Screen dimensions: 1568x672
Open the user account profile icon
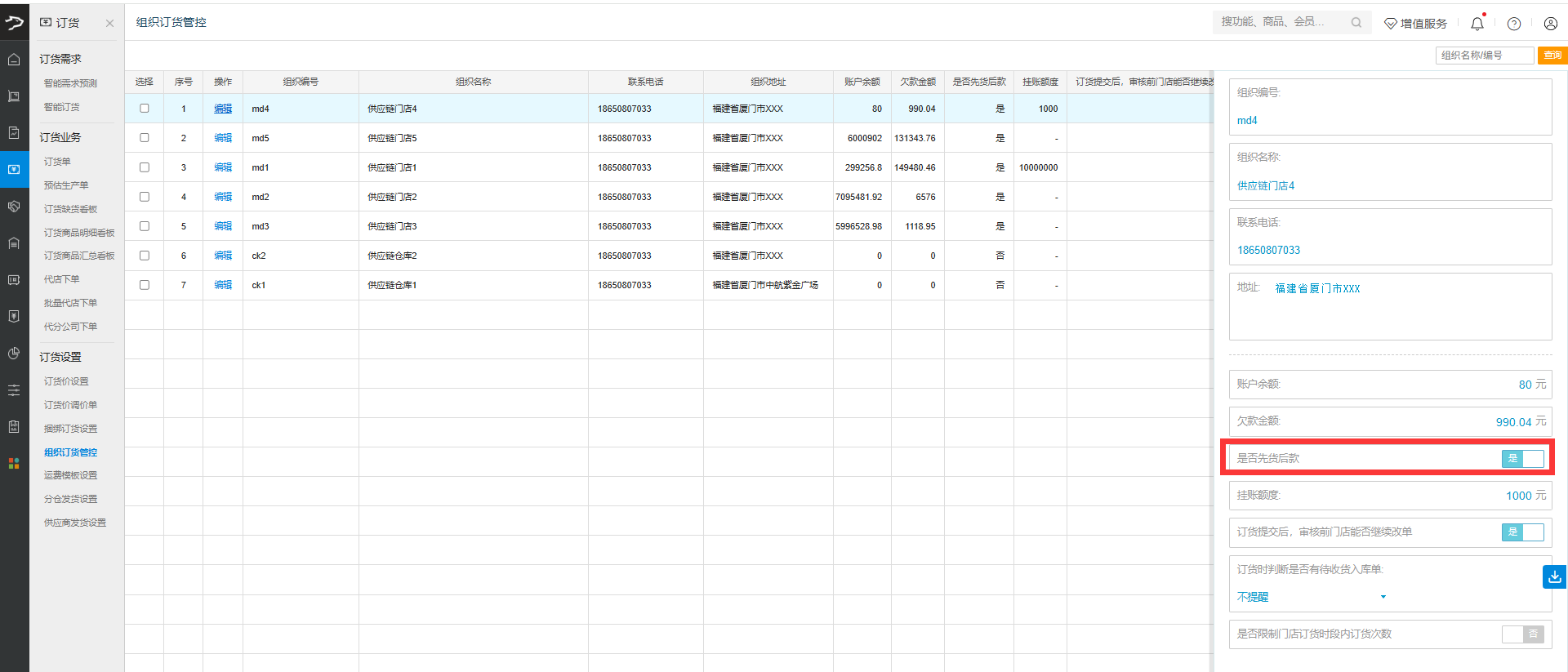[1550, 24]
